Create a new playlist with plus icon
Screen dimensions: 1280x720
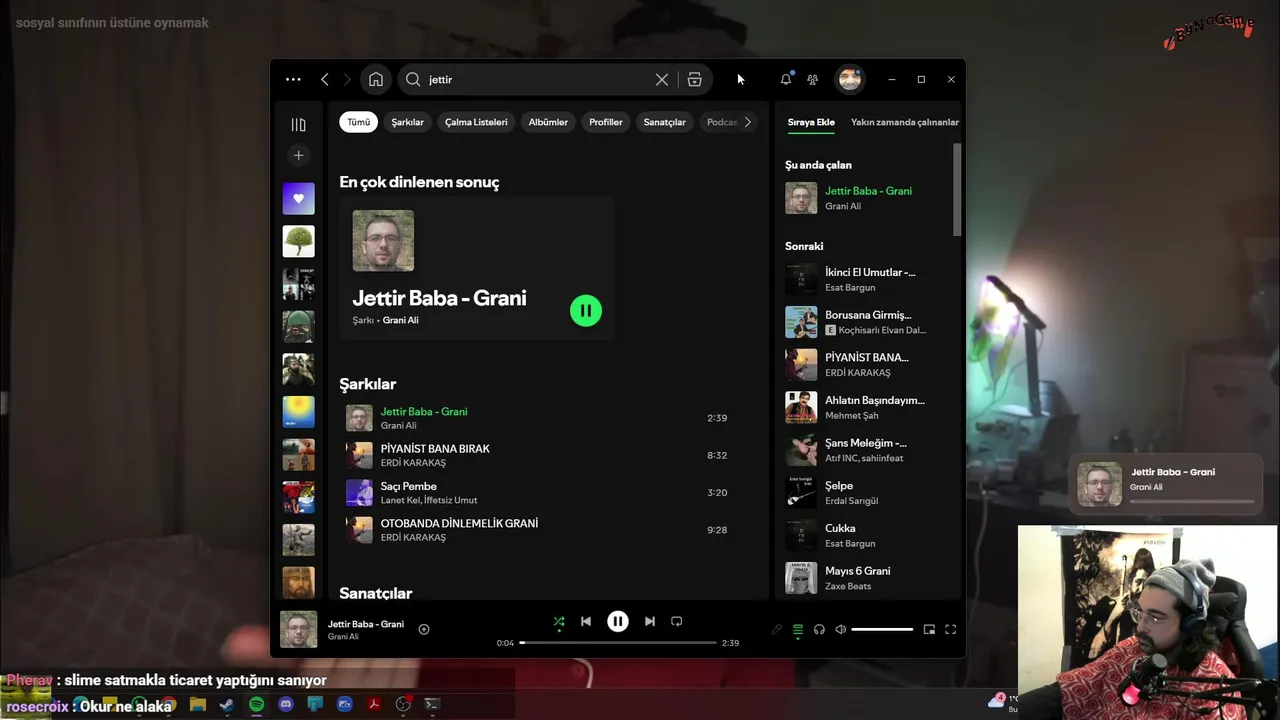click(298, 155)
